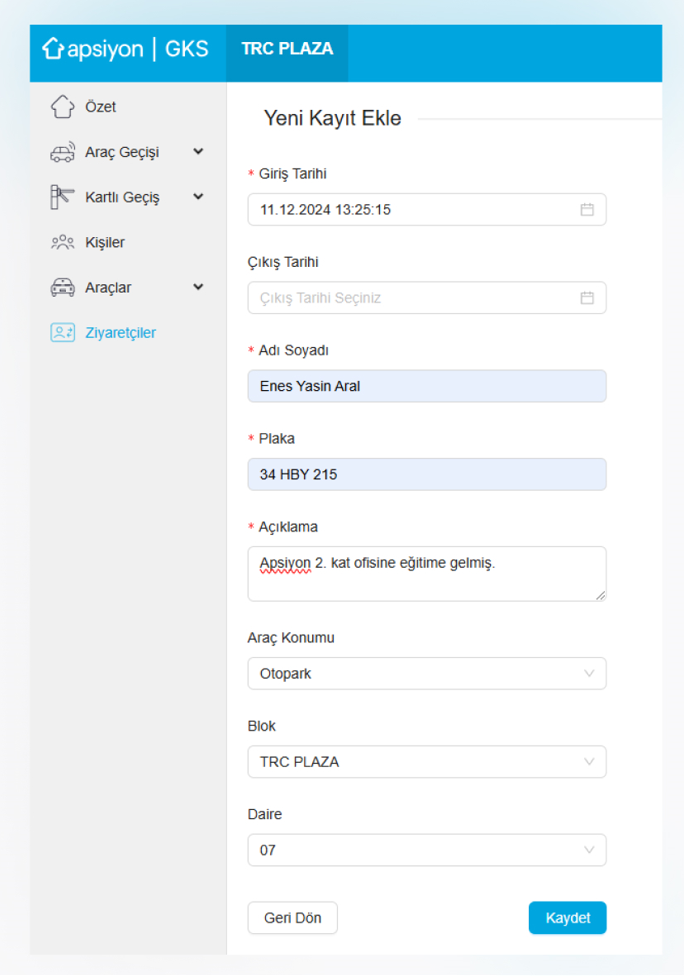Open Araçlar menu item
Viewport: 684px width, 976px height.
pos(108,288)
